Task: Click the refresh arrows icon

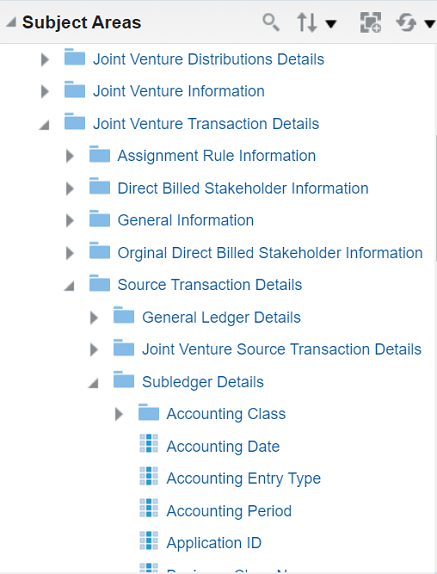Action: (406, 23)
